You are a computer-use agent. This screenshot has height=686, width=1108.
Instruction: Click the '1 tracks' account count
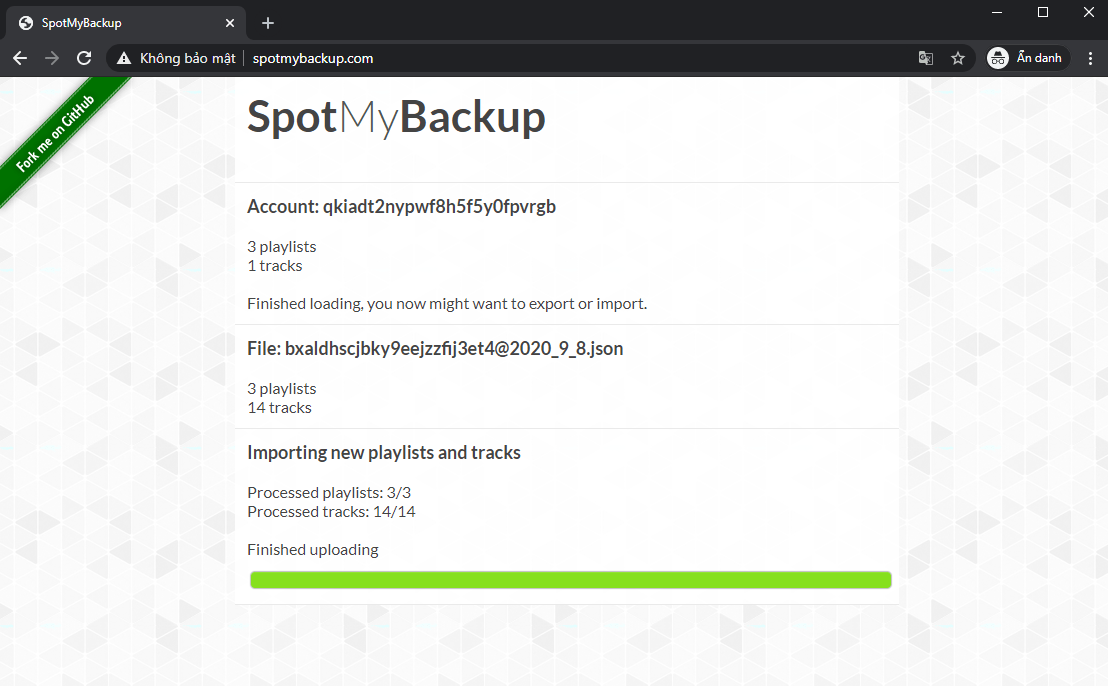coord(275,266)
